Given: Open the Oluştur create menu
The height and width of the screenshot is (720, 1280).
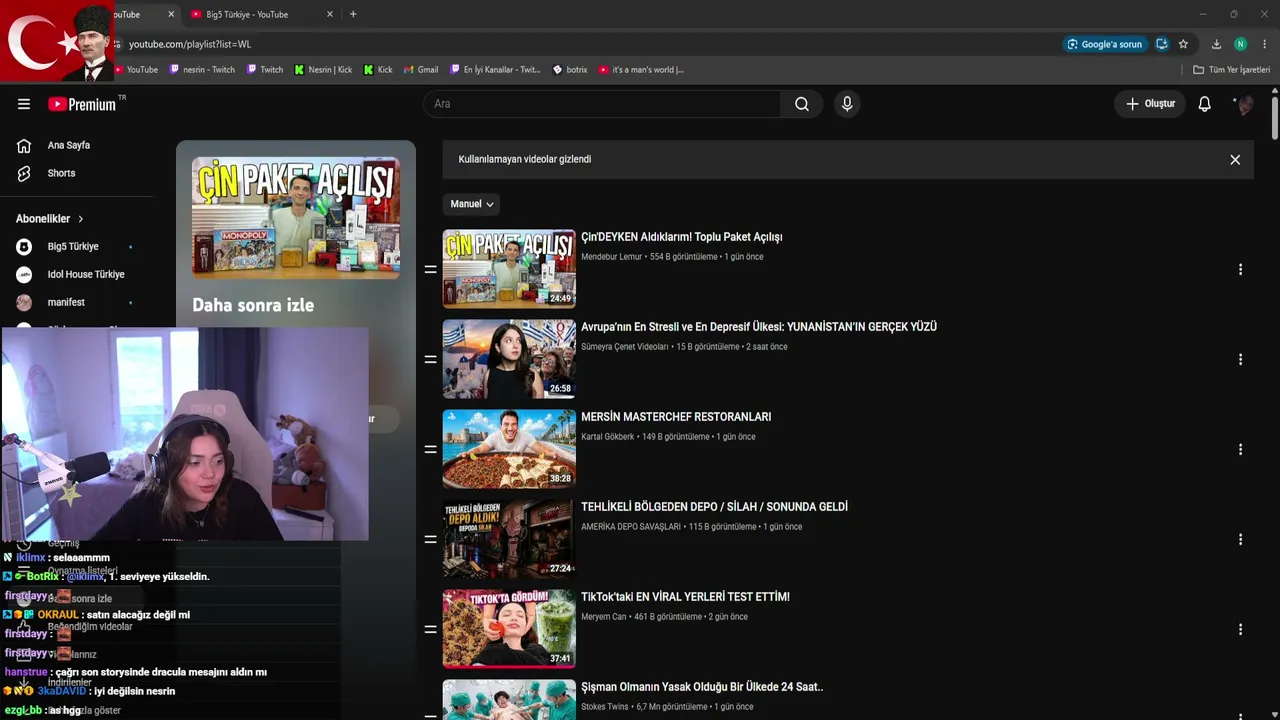Looking at the screenshot, I should click(1150, 104).
